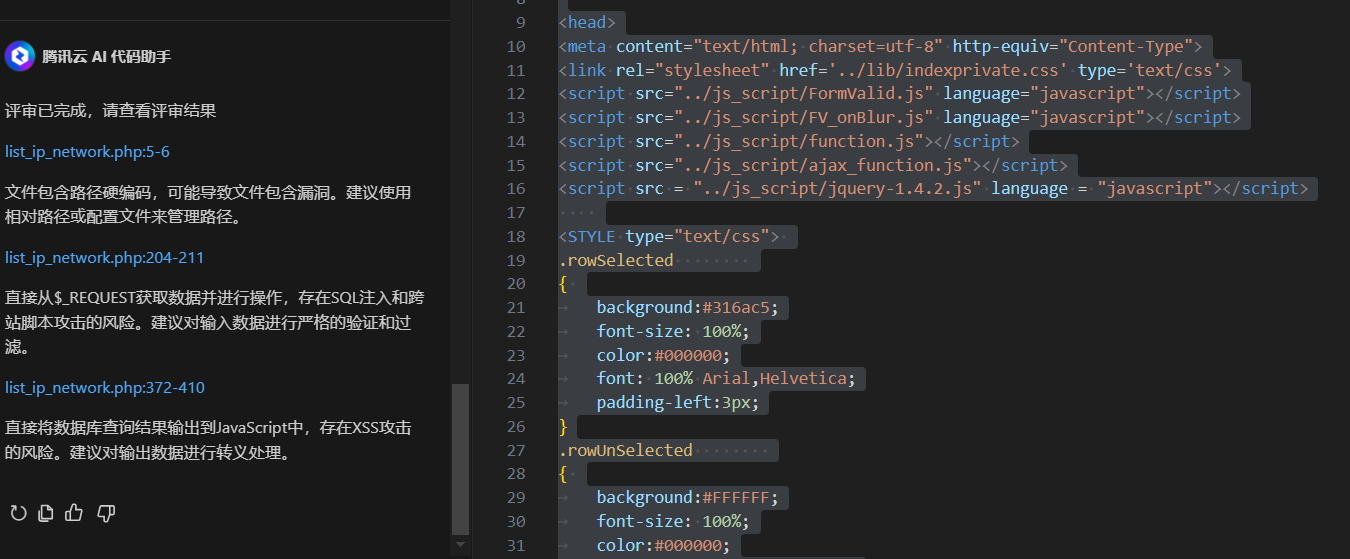Click the Tencent Cloud AI assistant logo
The width and height of the screenshot is (1350, 559).
coord(19,57)
